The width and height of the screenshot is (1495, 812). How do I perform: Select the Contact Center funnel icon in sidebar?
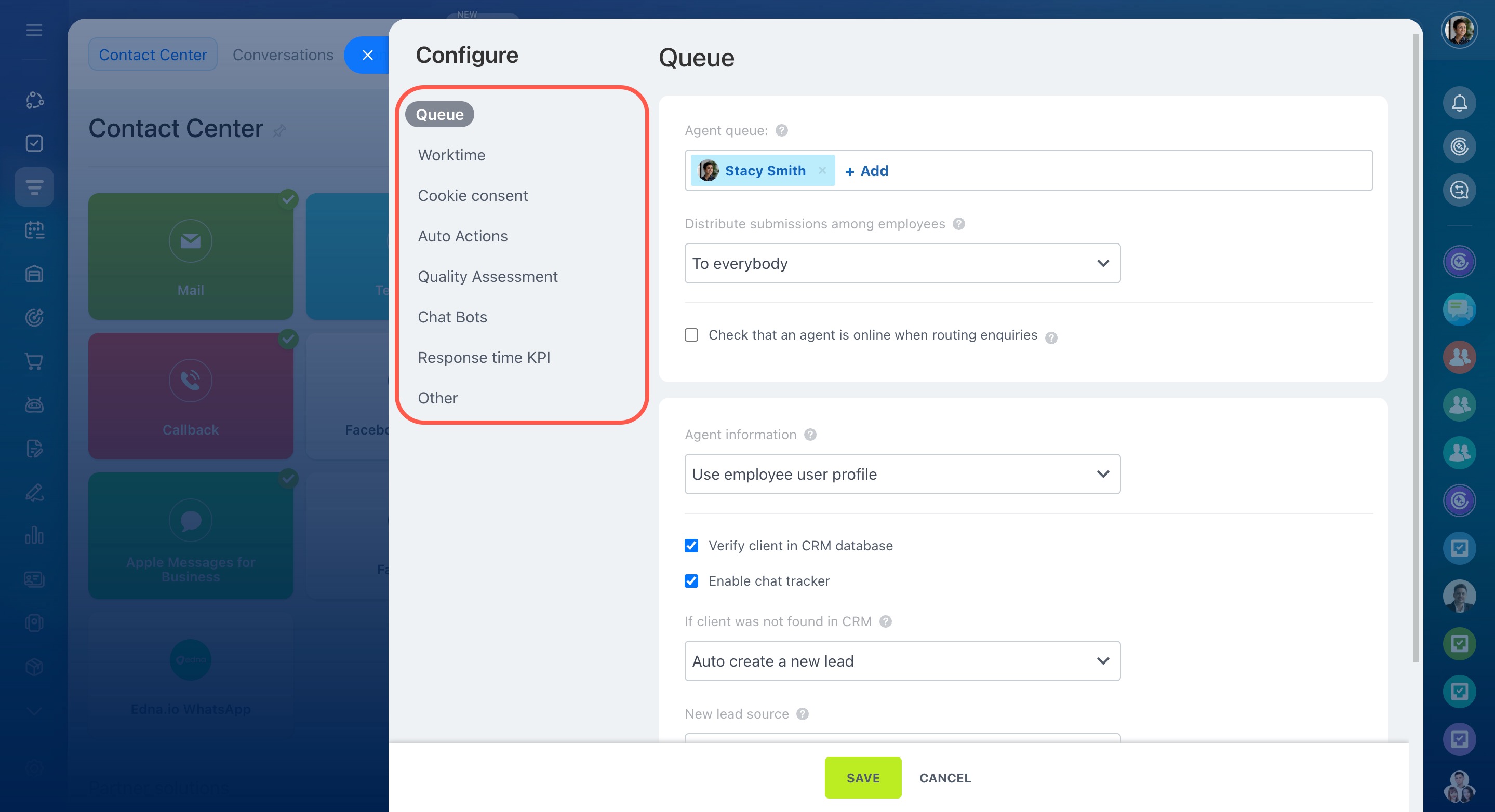(34, 187)
